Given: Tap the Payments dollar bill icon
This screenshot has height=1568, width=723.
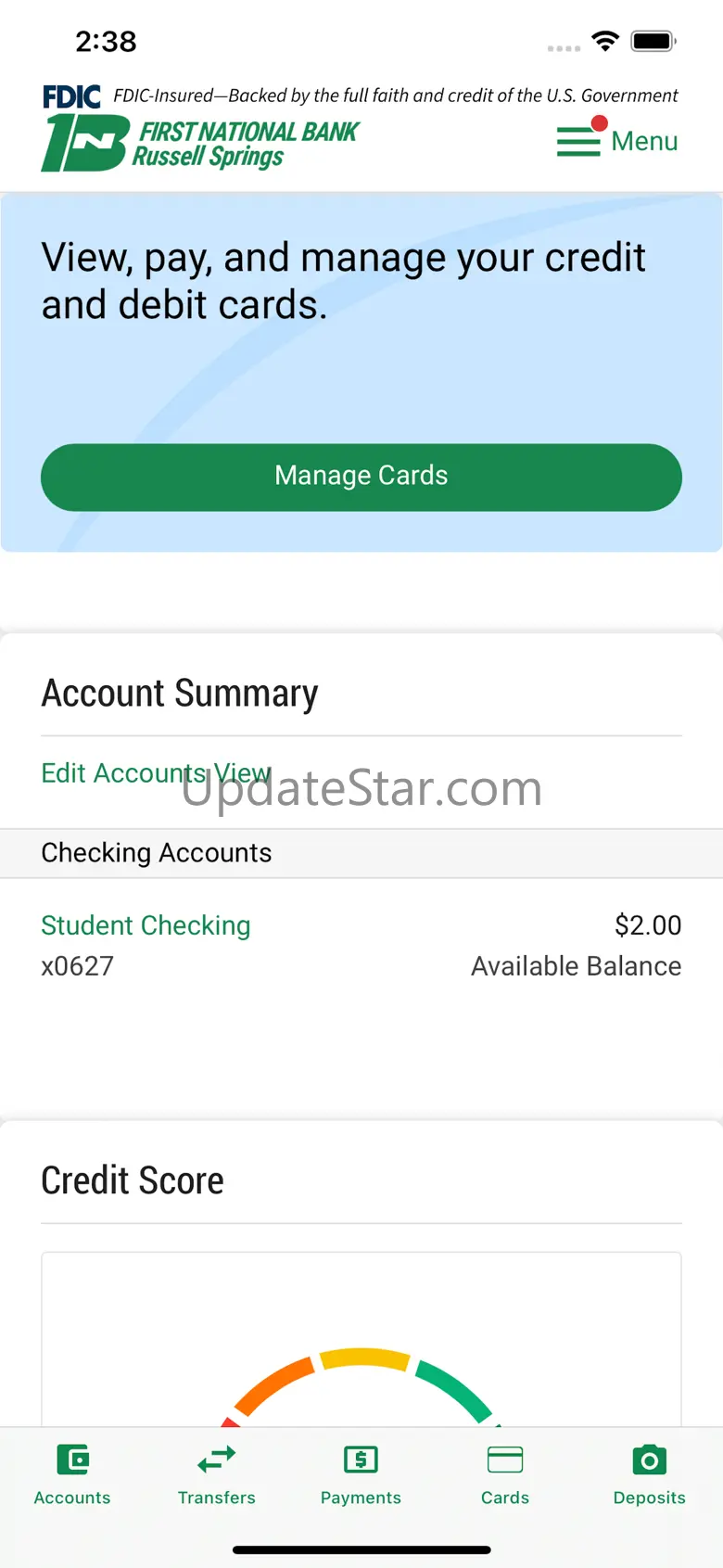Looking at the screenshot, I should pyautogui.click(x=361, y=1460).
